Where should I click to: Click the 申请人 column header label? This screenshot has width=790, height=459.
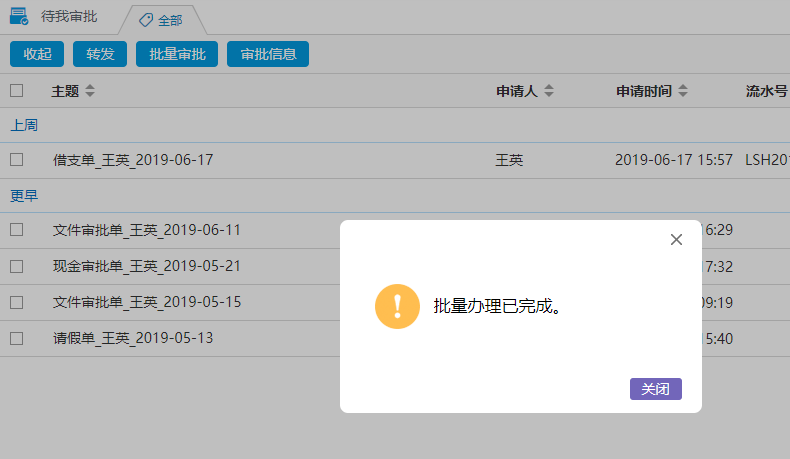[x=517, y=91]
